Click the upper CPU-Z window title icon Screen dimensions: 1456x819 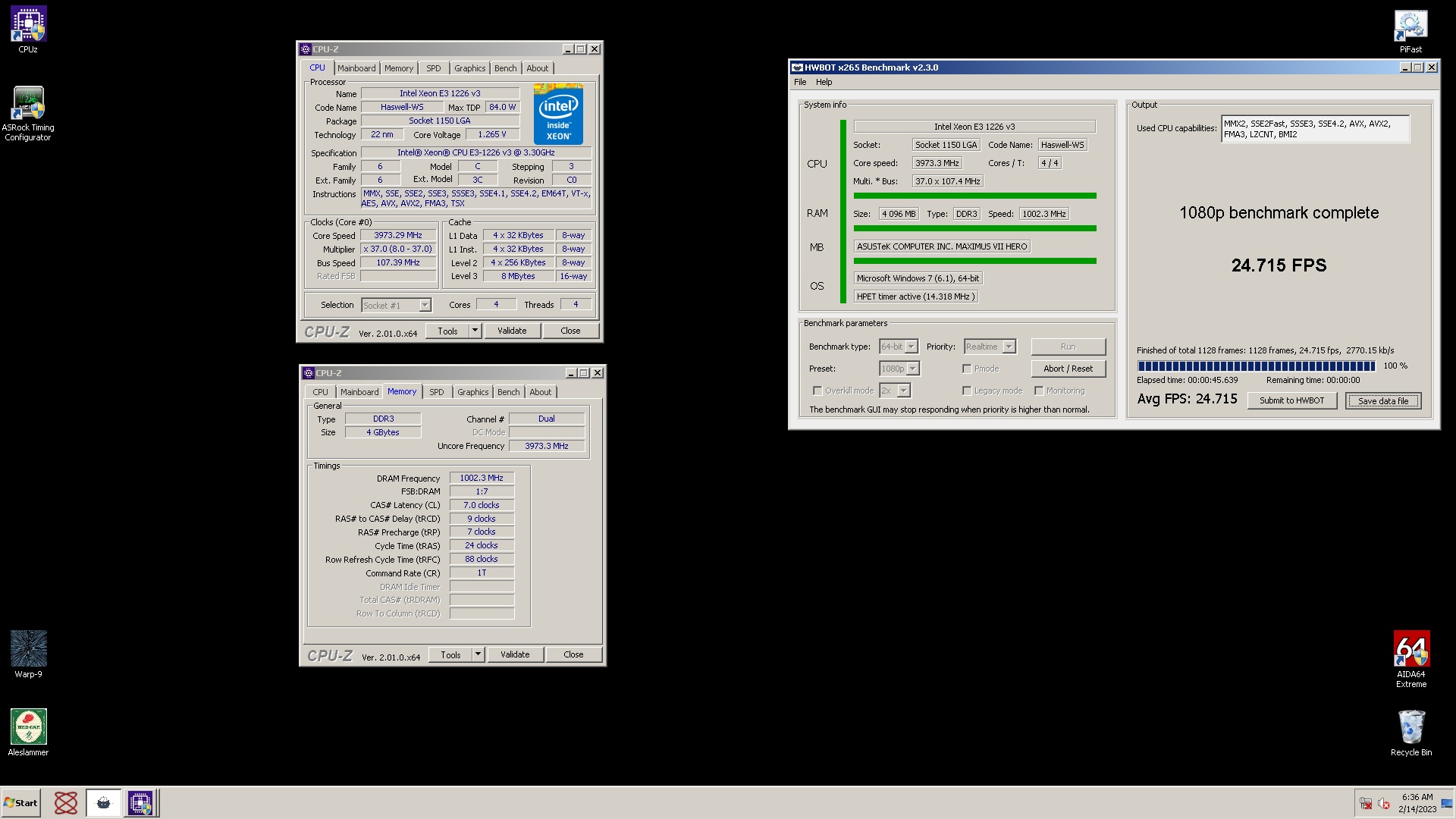pyautogui.click(x=306, y=49)
